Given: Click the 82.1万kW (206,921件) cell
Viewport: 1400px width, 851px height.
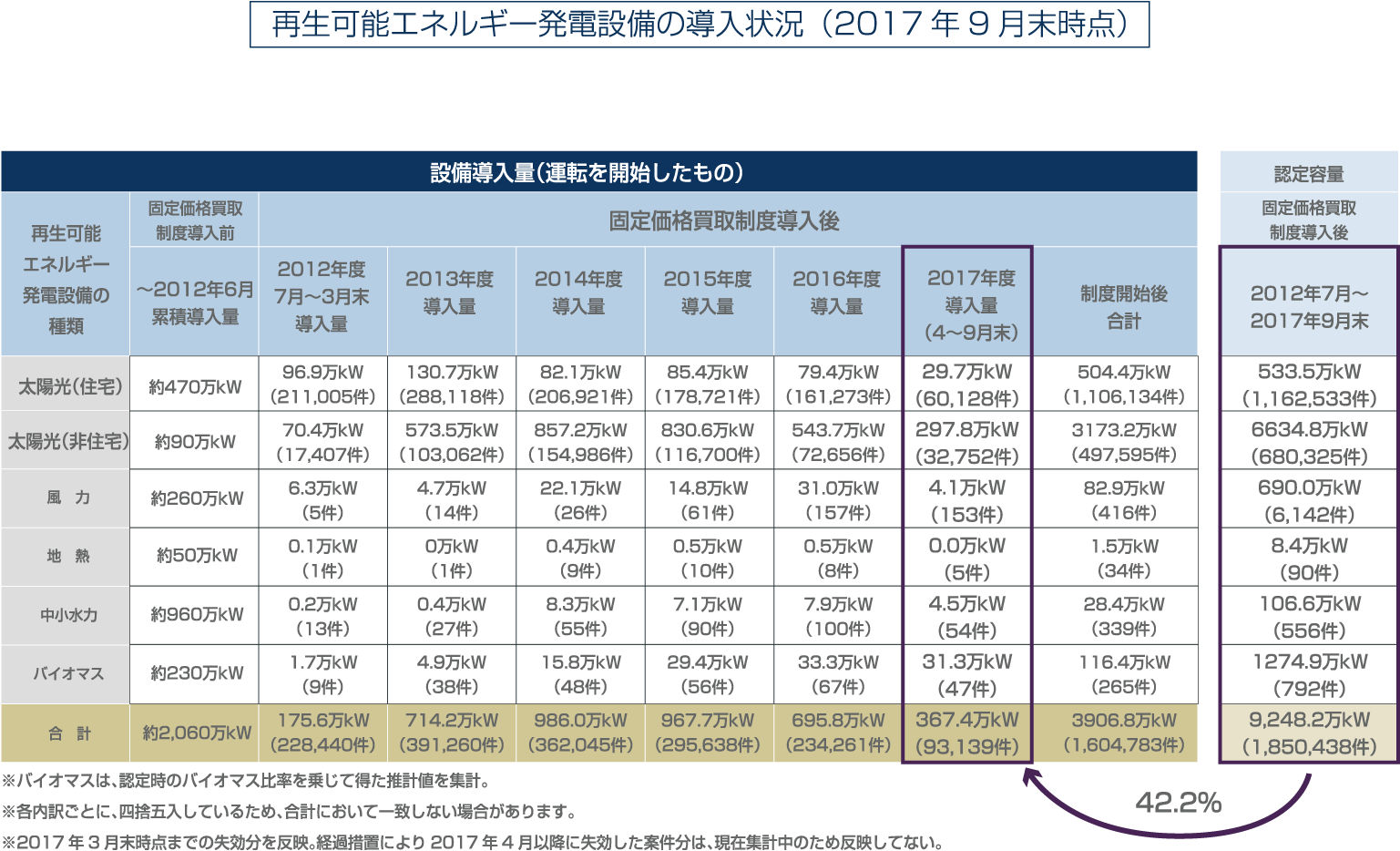Looking at the screenshot, I should pyautogui.click(x=580, y=384).
